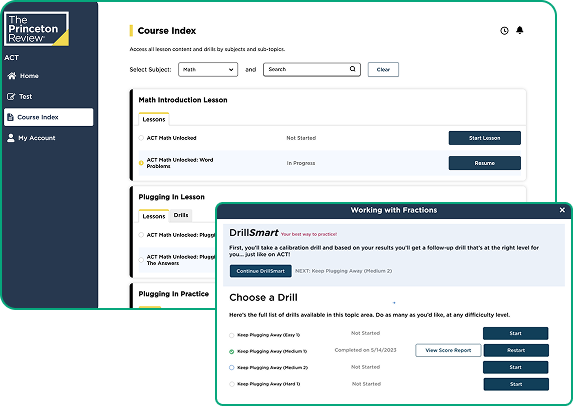The image size is (573, 406).
Task: Select the ACT Math Unlocked status circle
Action: [141, 138]
